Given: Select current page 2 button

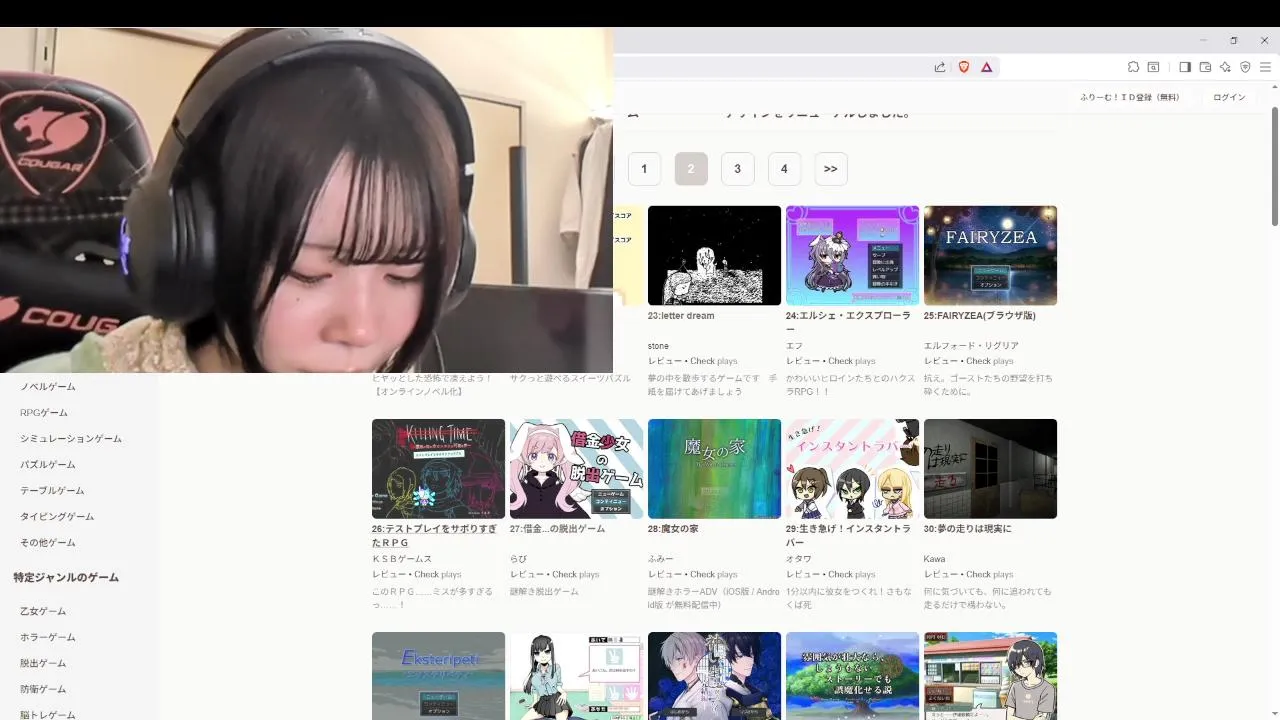Looking at the screenshot, I should (691, 169).
